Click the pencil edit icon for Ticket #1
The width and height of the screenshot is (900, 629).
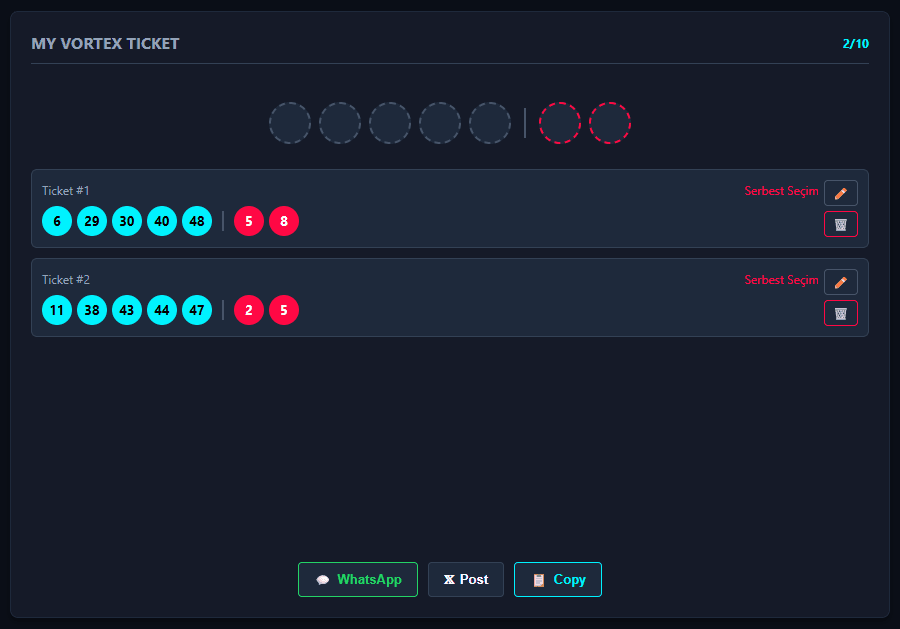pyautogui.click(x=840, y=193)
